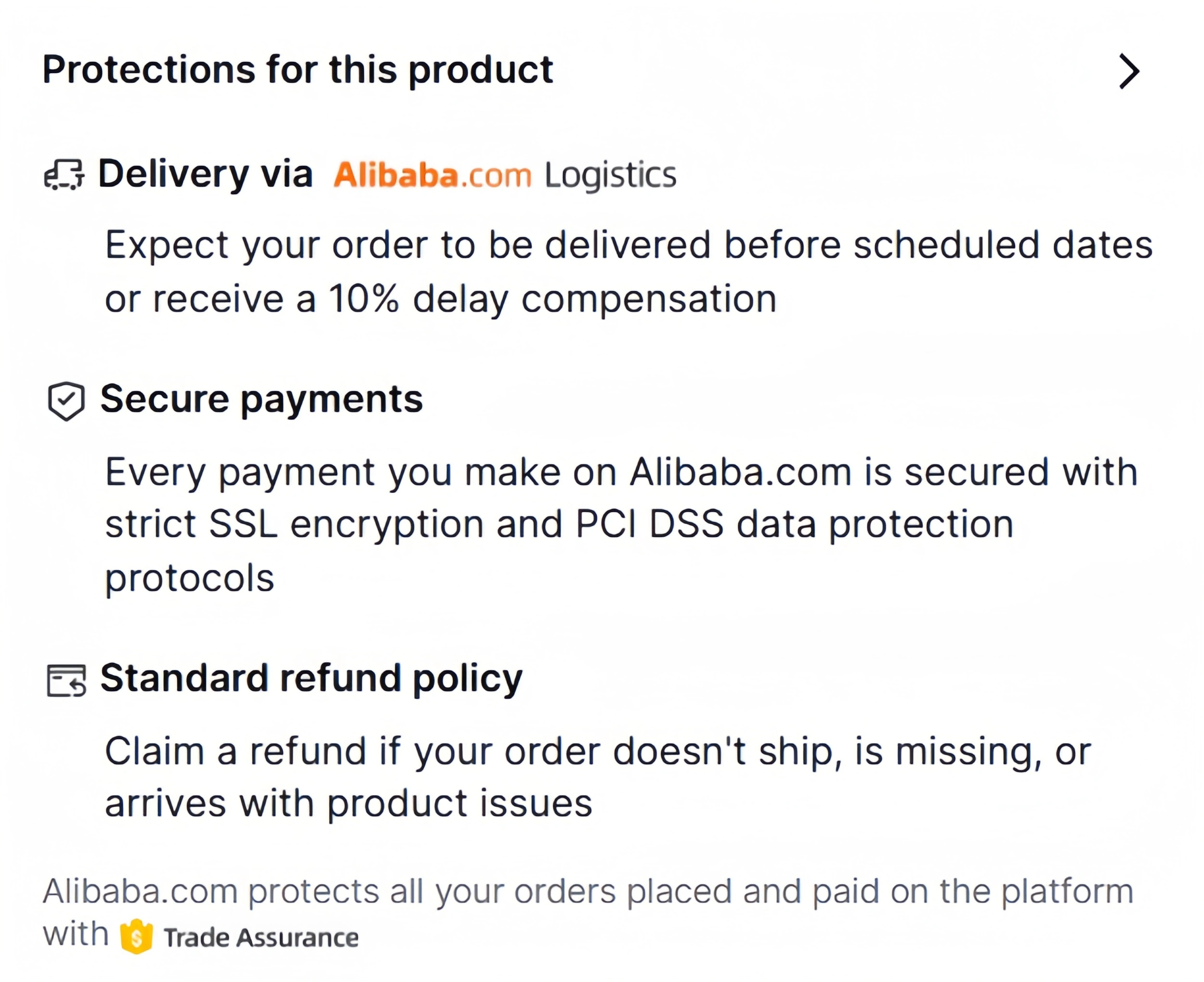
Task: Click the Alibaba.com Logistics logo
Action: (505, 175)
